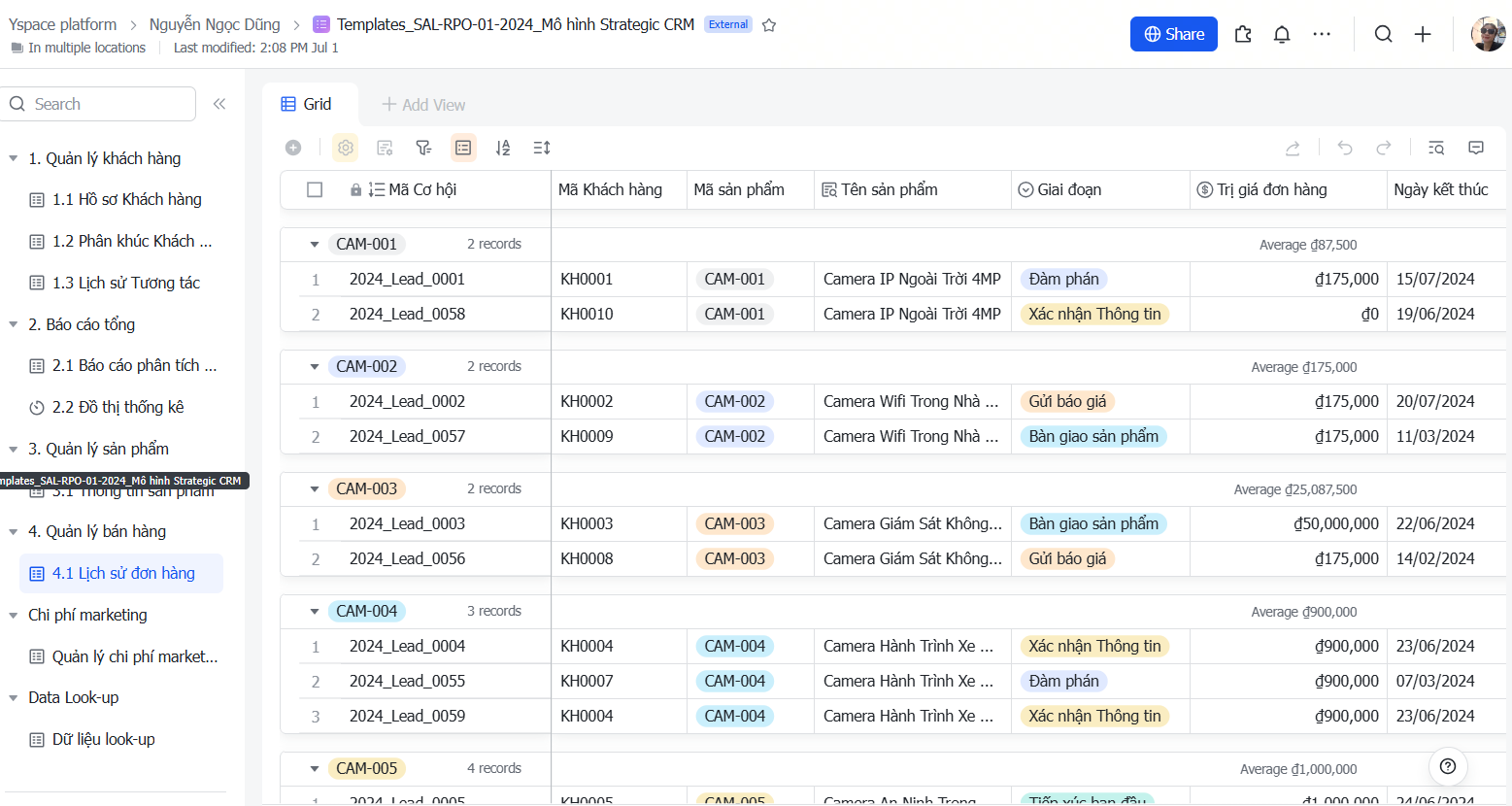
Task: Open the extensions puzzle icon
Action: 1243,34
